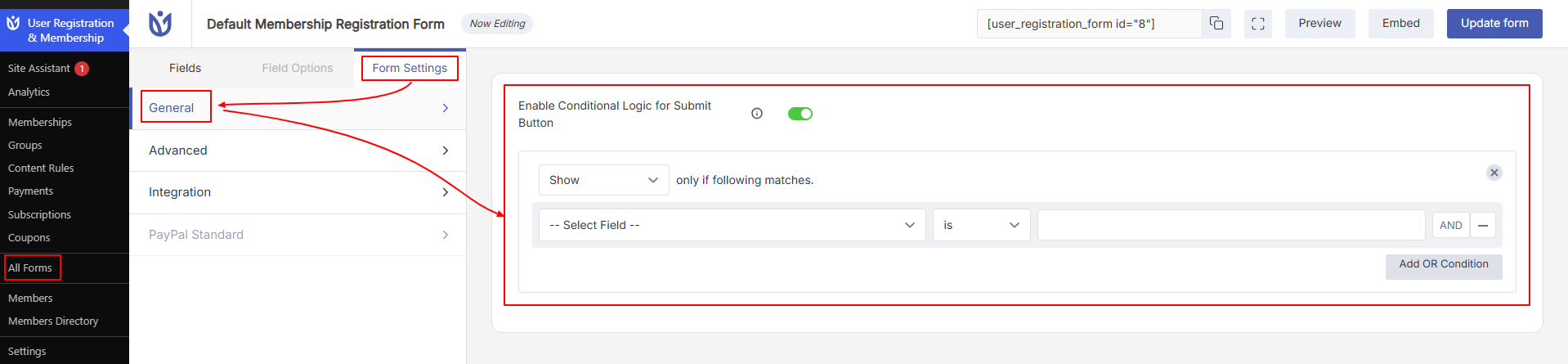Click the minus remove-condition button
This screenshot has height=364, width=1568.
click(x=1483, y=225)
